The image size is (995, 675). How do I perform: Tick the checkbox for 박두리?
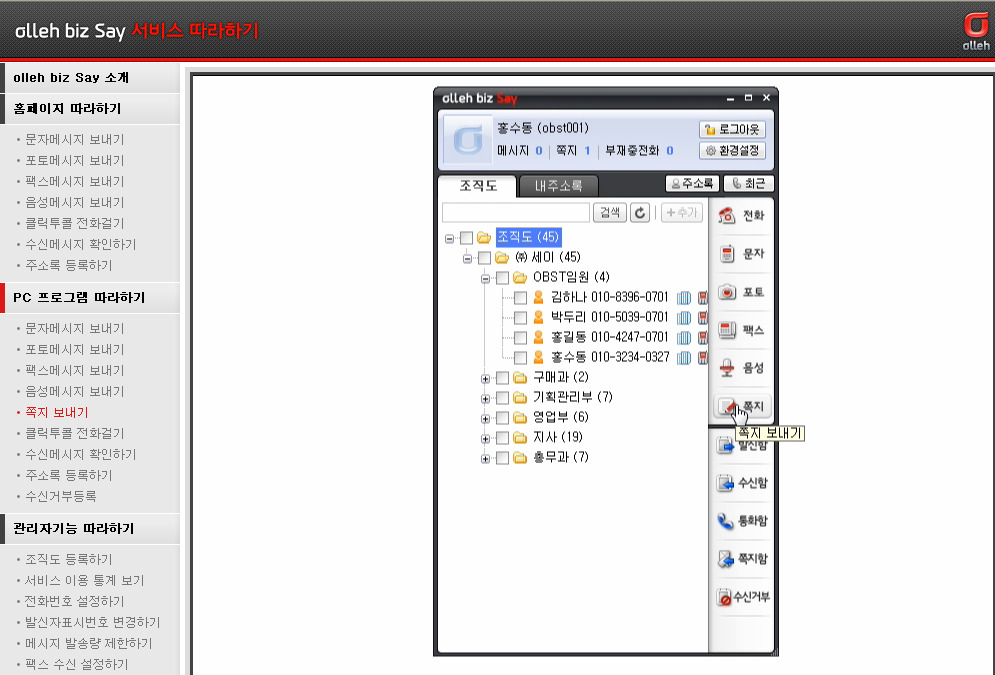coord(520,317)
